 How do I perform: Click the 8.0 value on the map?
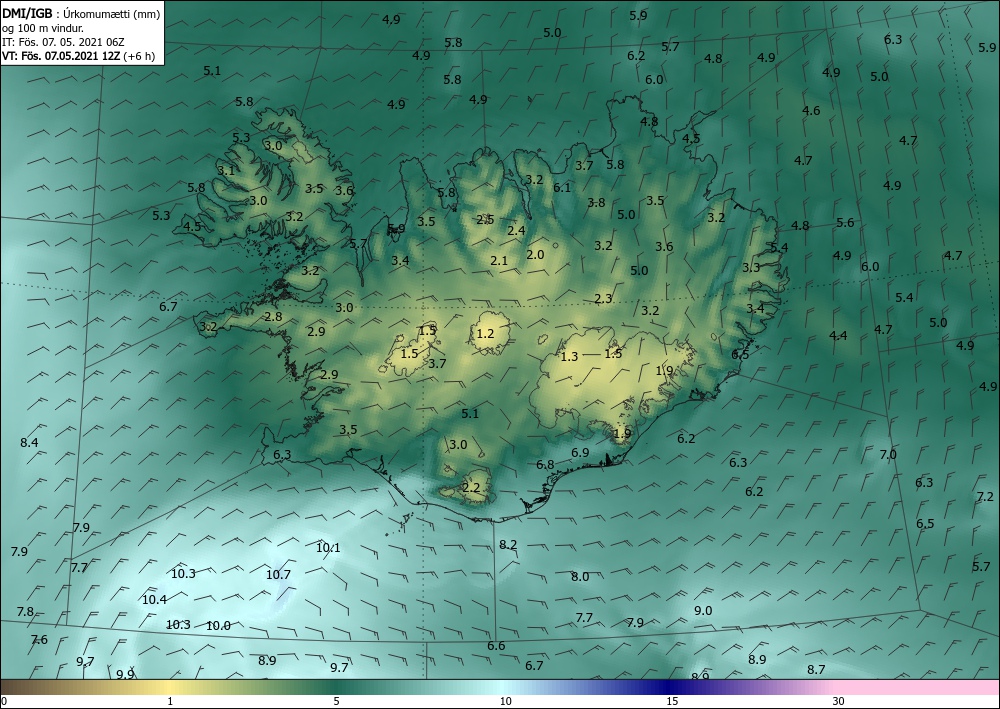click(x=580, y=576)
